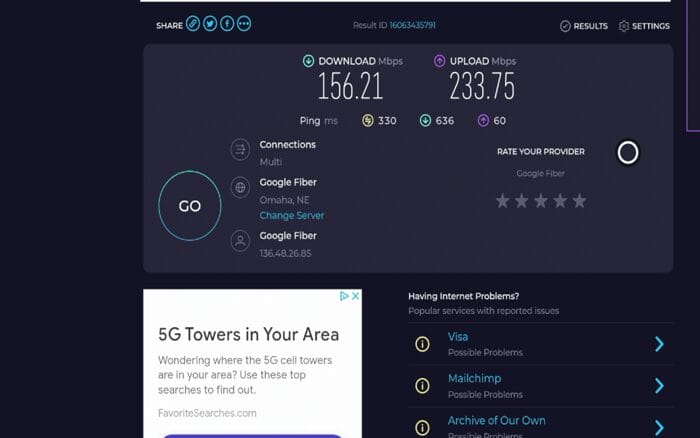Click the Results checkmark icon
700x438 pixels.
[565, 26]
